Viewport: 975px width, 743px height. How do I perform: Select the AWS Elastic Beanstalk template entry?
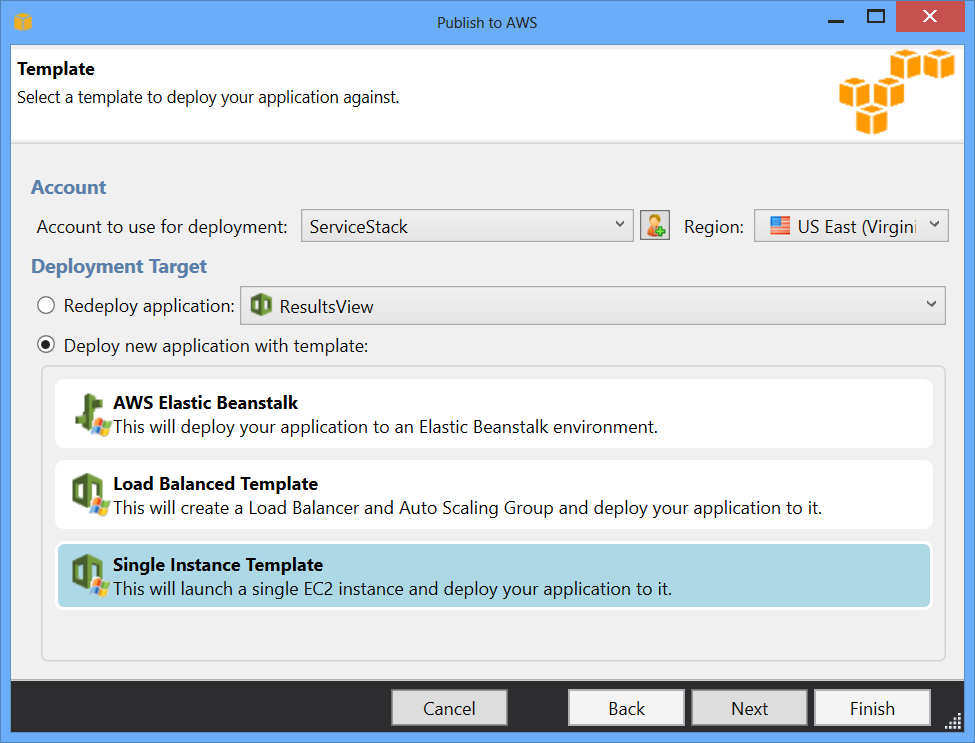click(495, 413)
